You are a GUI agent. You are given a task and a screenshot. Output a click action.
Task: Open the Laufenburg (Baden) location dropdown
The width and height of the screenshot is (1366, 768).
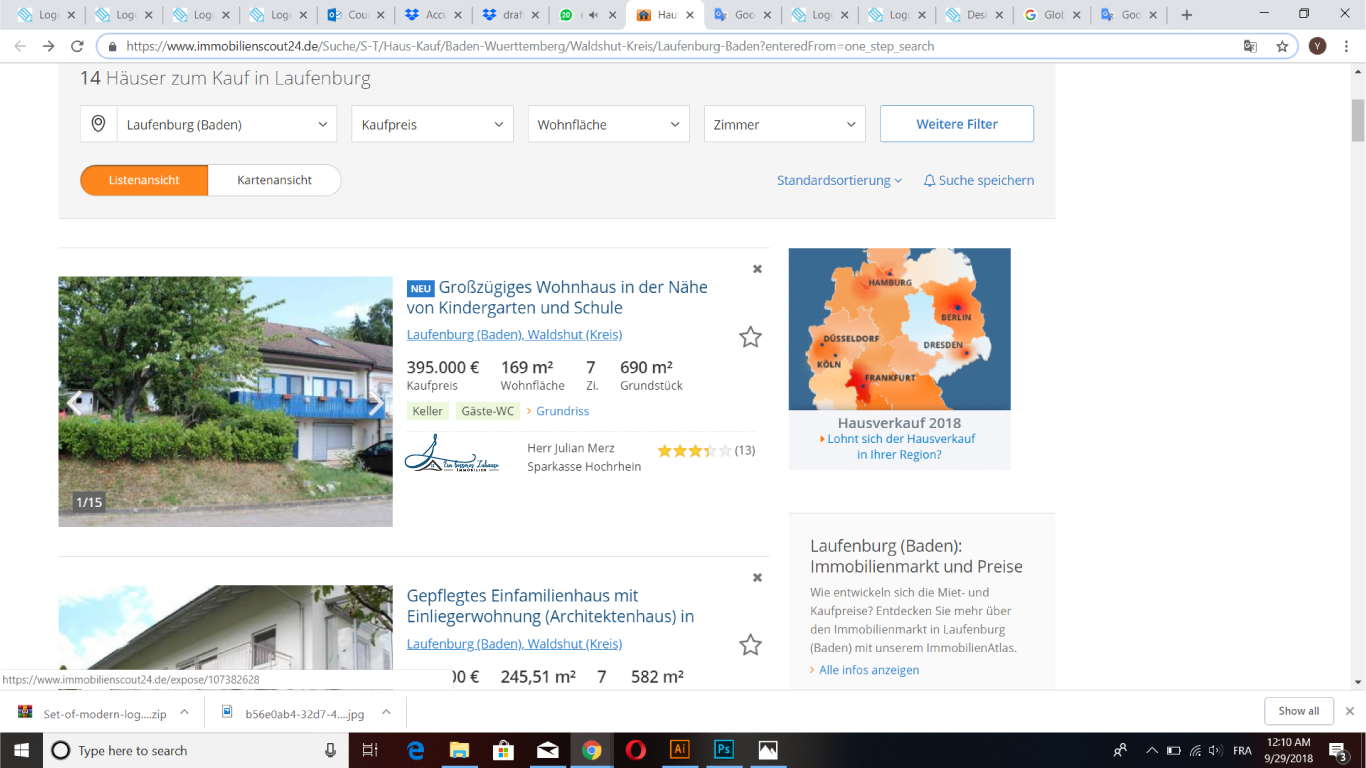coord(228,124)
